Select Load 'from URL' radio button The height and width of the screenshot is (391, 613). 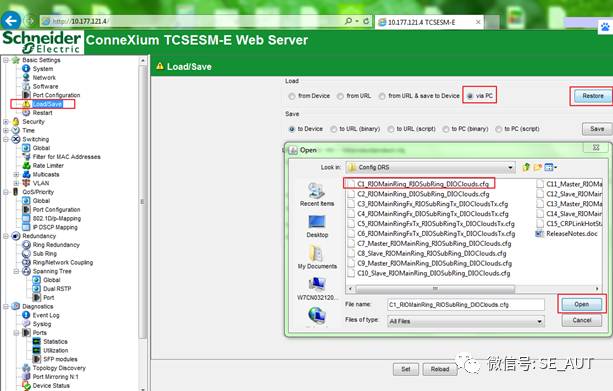tap(340, 96)
